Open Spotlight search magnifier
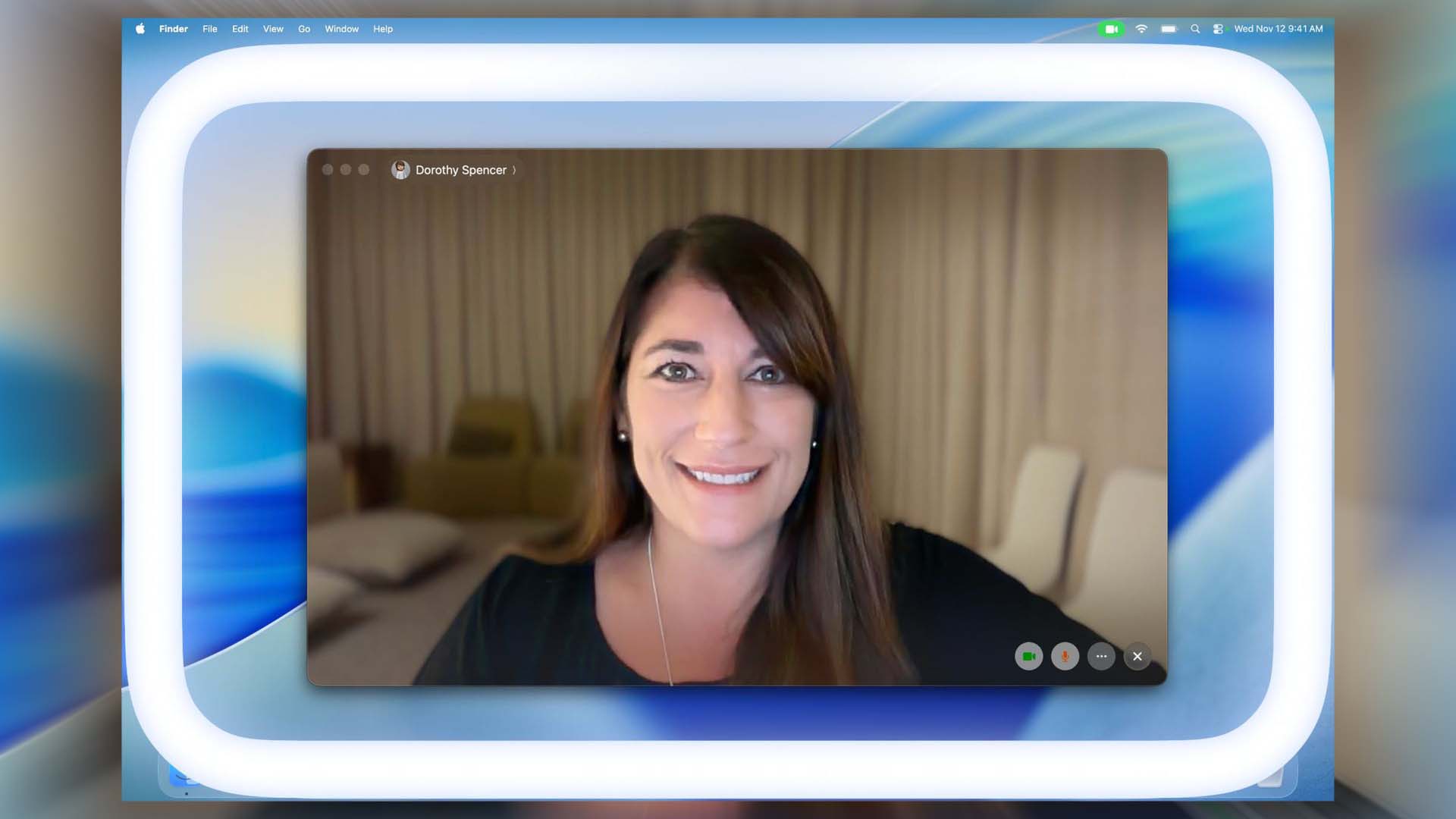 point(1195,29)
